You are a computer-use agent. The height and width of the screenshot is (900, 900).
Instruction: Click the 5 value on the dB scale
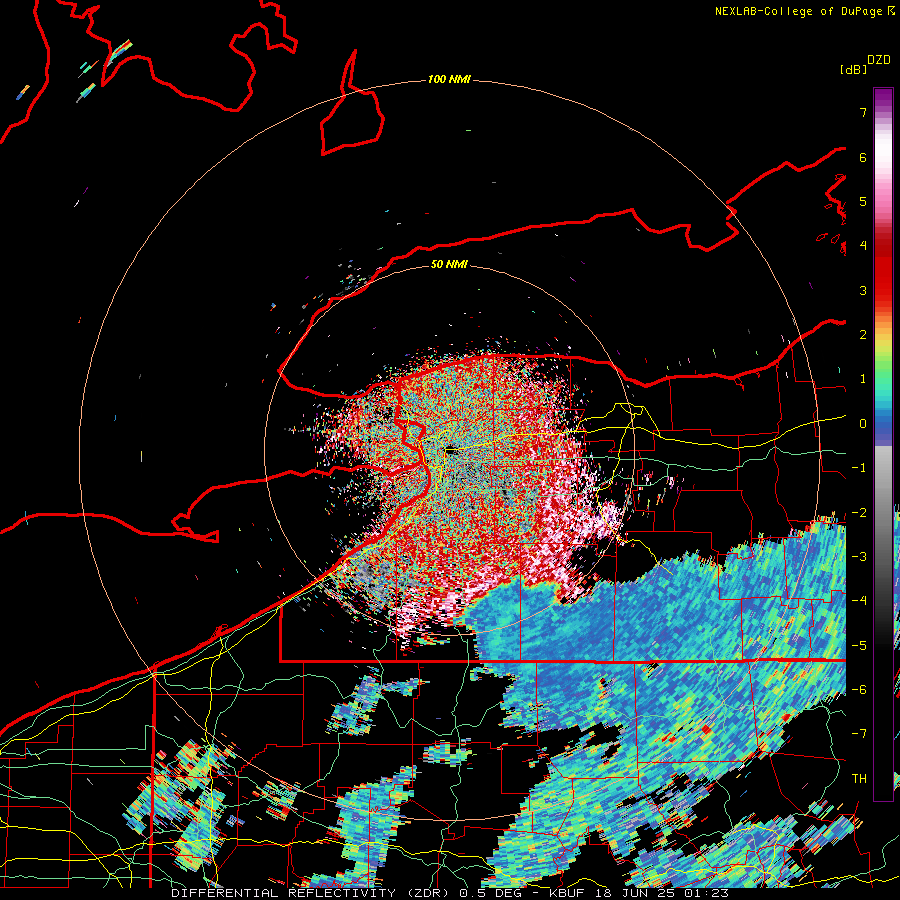click(863, 201)
